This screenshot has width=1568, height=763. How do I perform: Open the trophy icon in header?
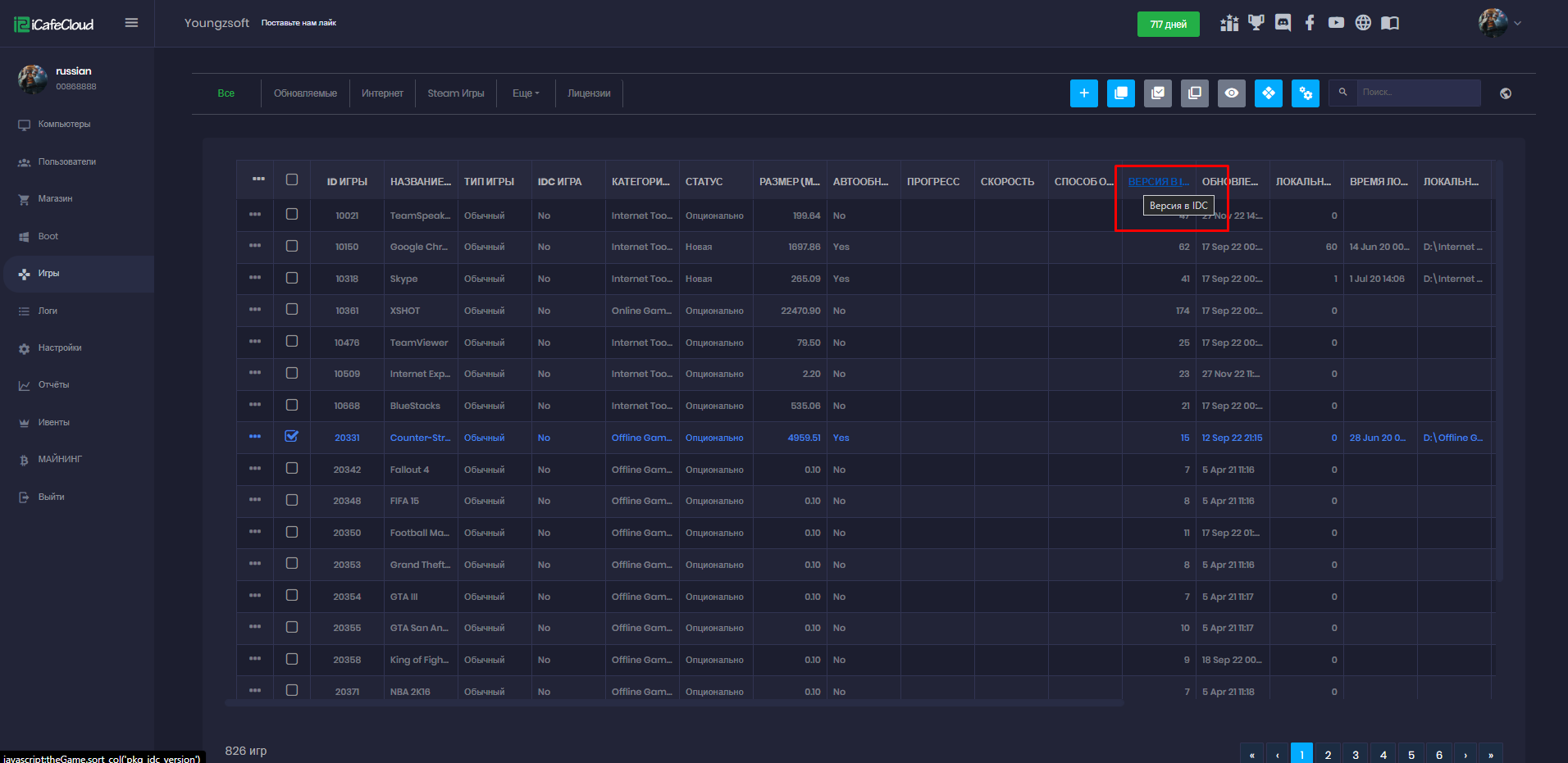point(1256,23)
